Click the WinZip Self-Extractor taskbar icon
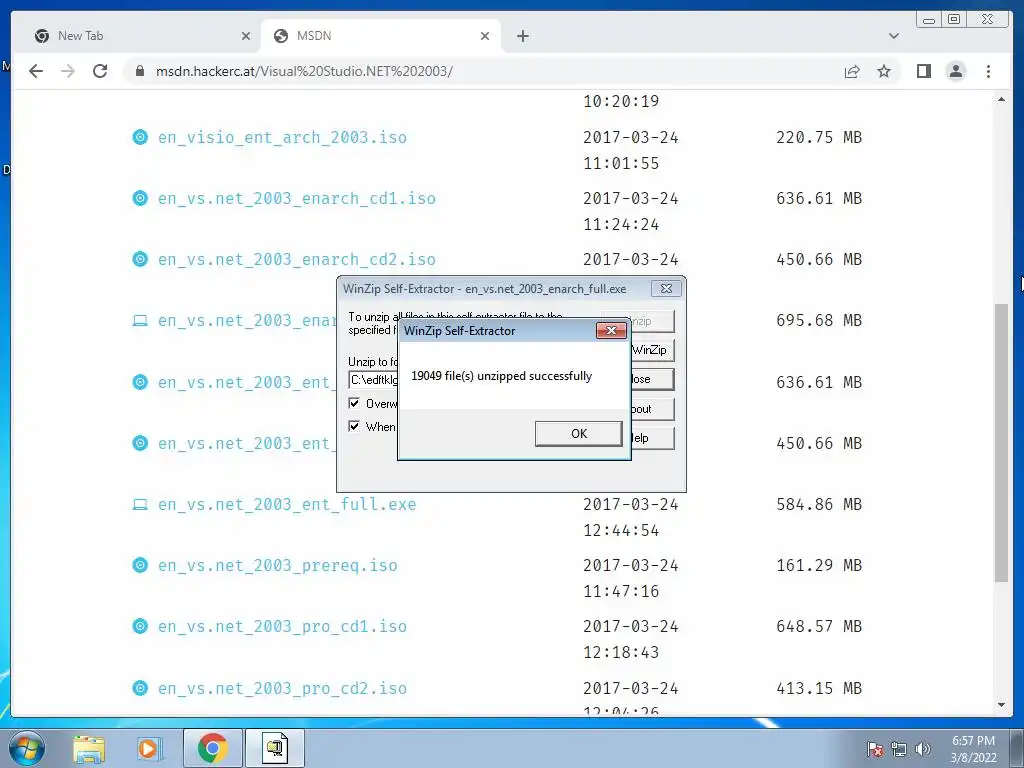The image size is (1024, 768). (275, 748)
